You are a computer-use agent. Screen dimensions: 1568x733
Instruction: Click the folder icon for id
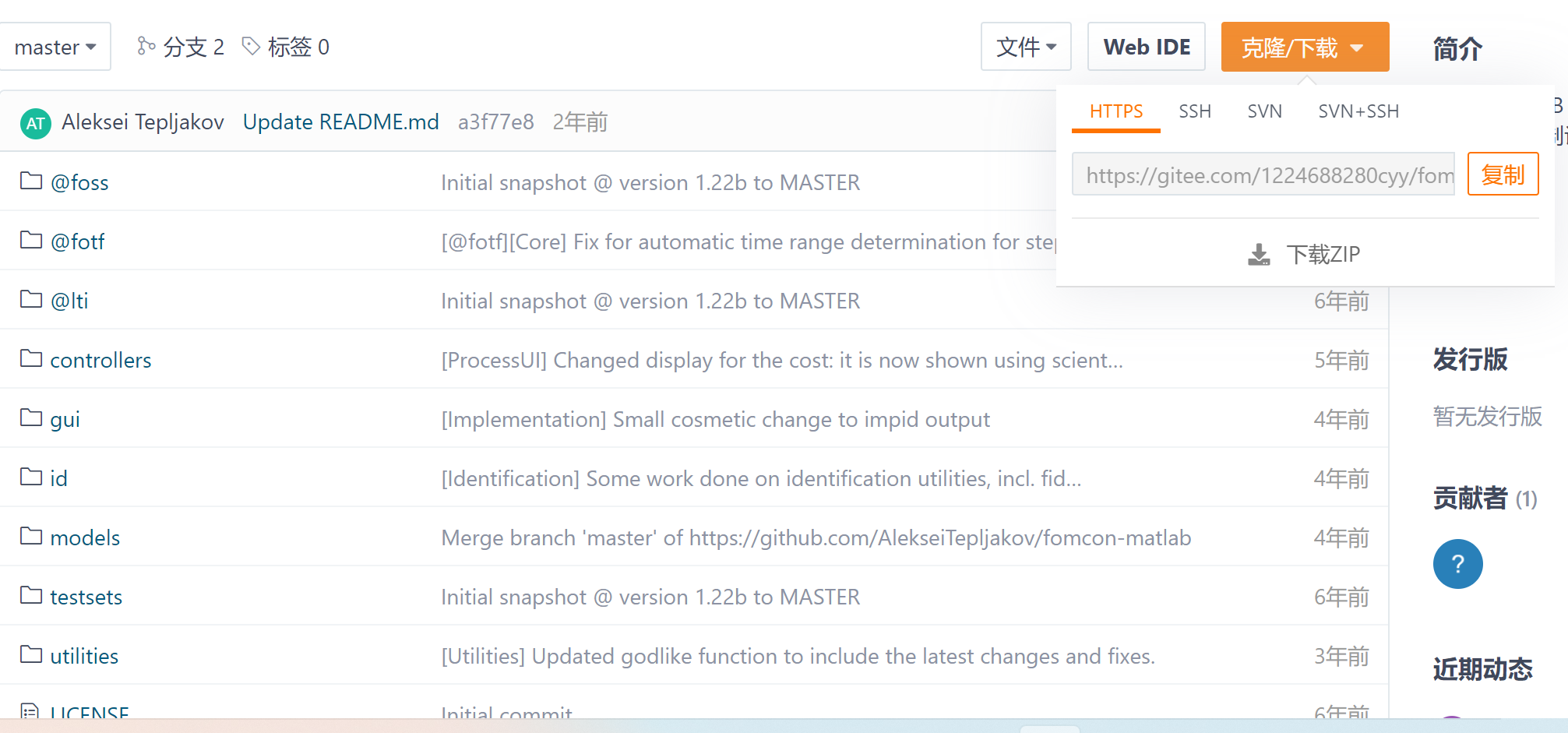31,477
